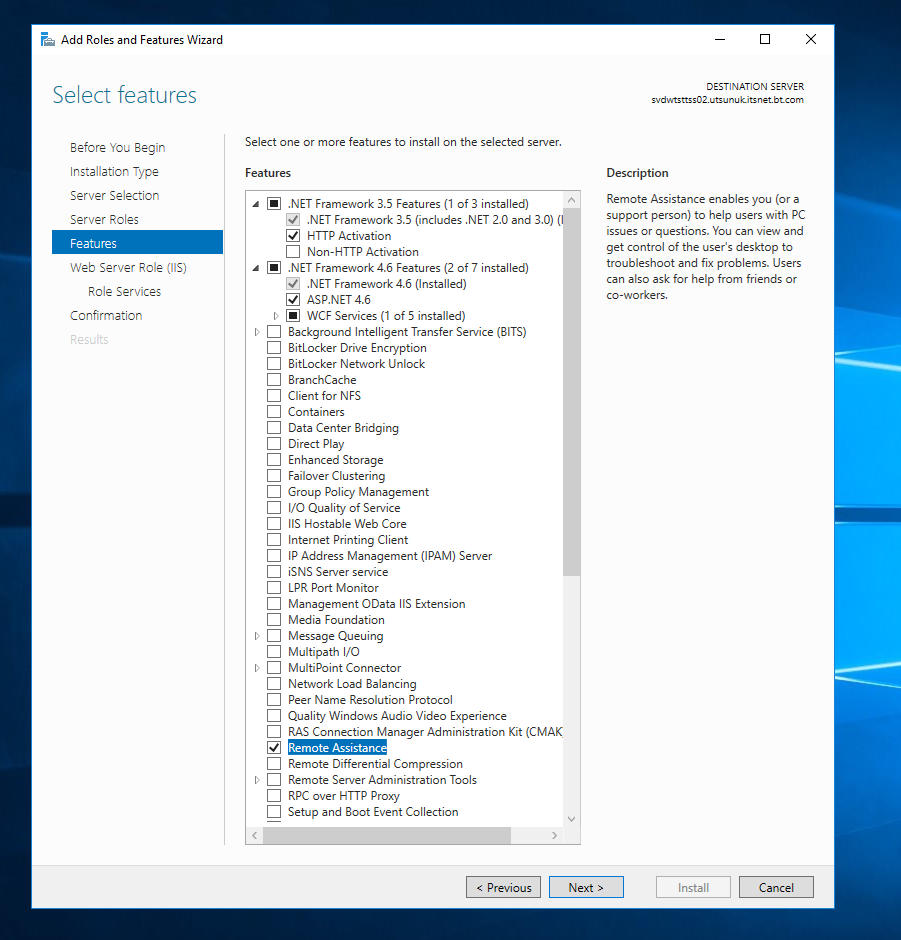Go to the Before You Begin step

(x=117, y=147)
